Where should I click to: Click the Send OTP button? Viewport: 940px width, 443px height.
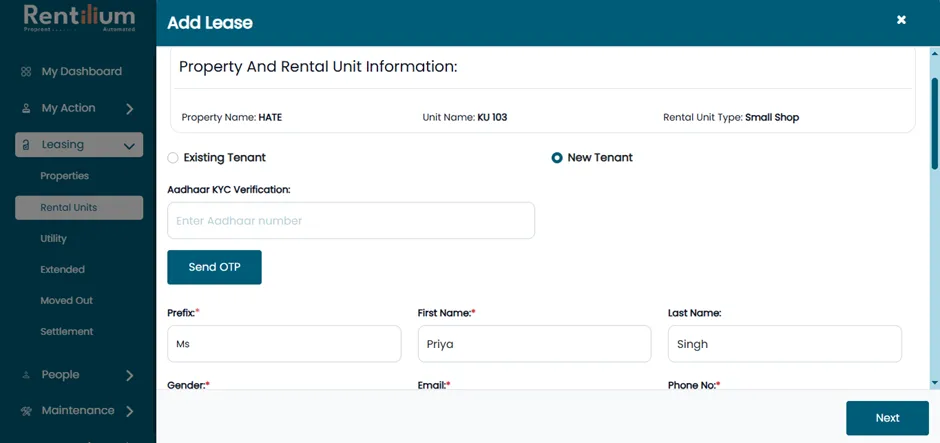[x=214, y=267]
